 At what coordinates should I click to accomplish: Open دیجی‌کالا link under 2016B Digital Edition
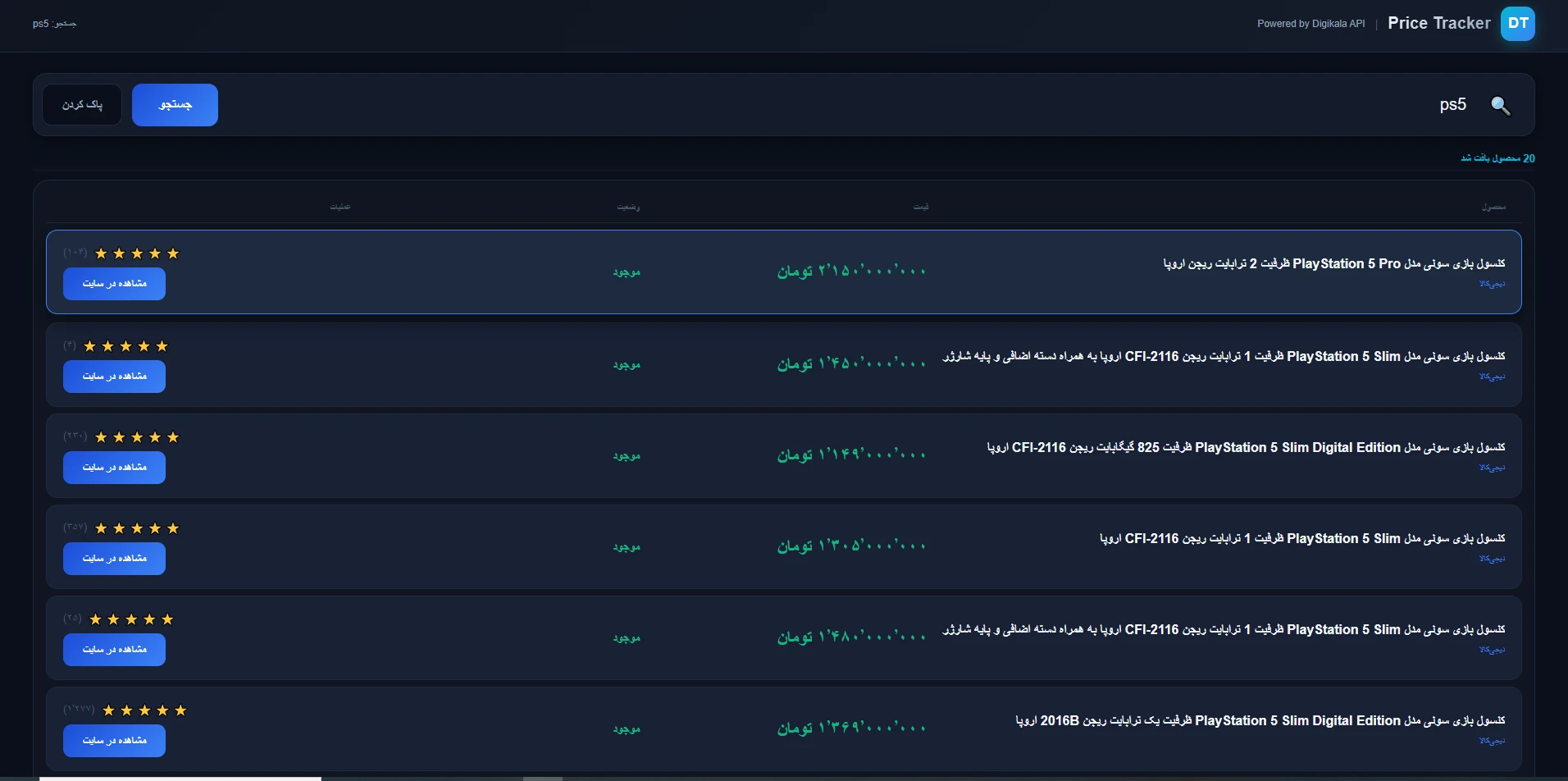pyautogui.click(x=1492, y=741)
